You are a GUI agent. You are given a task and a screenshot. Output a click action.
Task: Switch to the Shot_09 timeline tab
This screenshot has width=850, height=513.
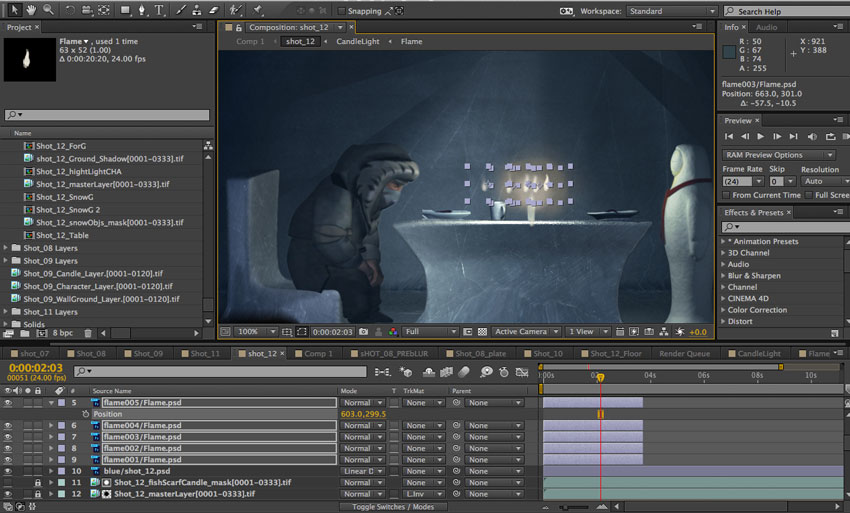tap(144, 354)
